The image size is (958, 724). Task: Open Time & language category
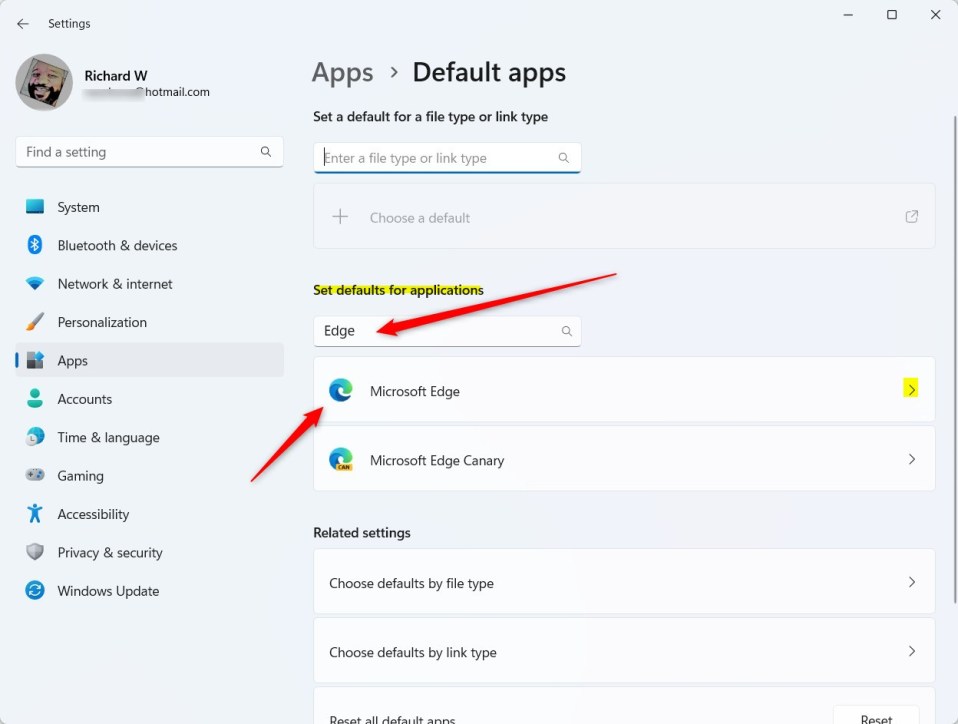point(149,437)
